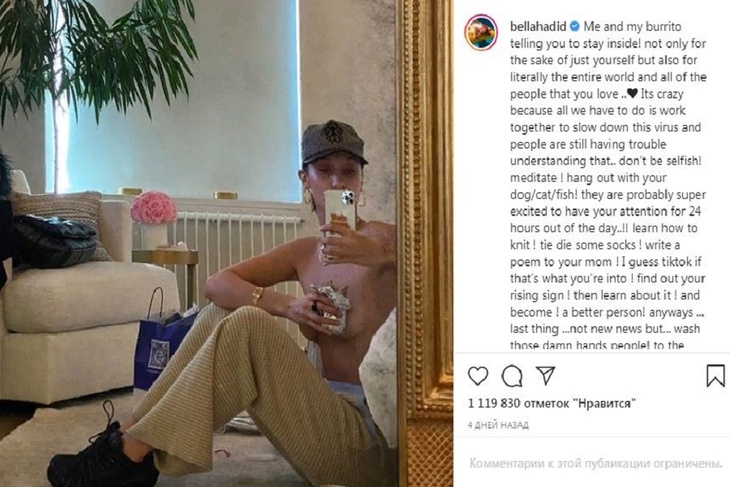Click the gold mirror frame in the photo
The image size is (730, 487).
tap(425, 244)
